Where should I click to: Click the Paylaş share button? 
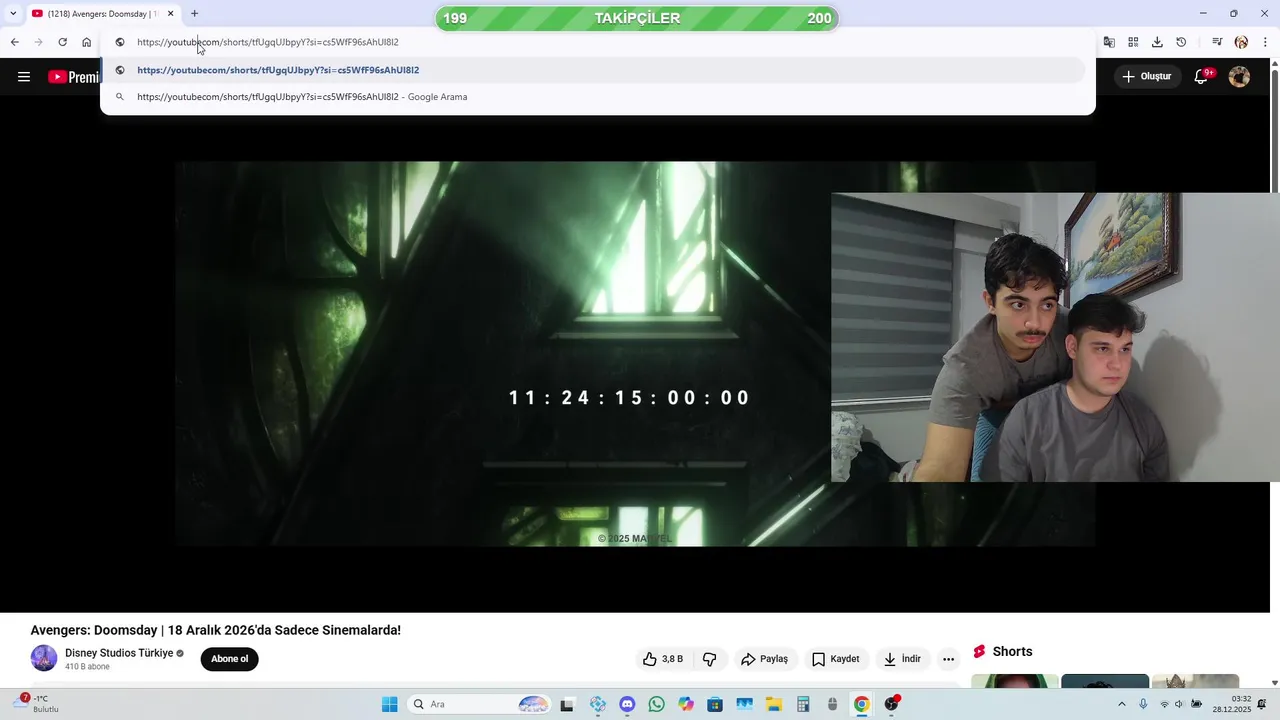pos(764,659)
